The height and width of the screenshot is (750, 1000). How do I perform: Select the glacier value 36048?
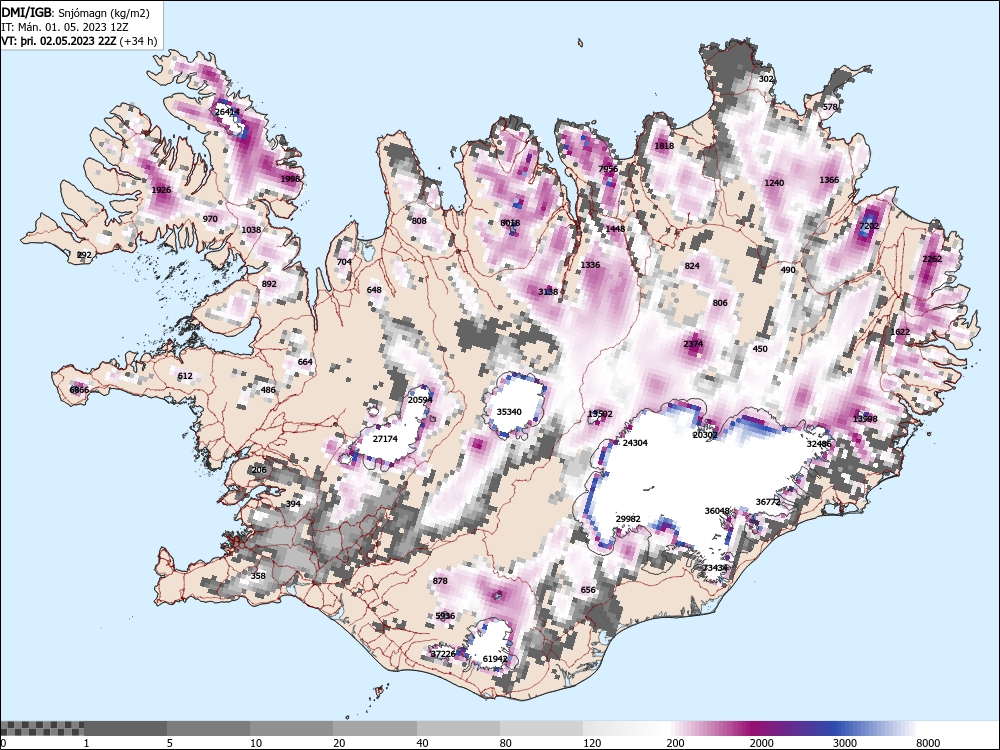[717, 511]
